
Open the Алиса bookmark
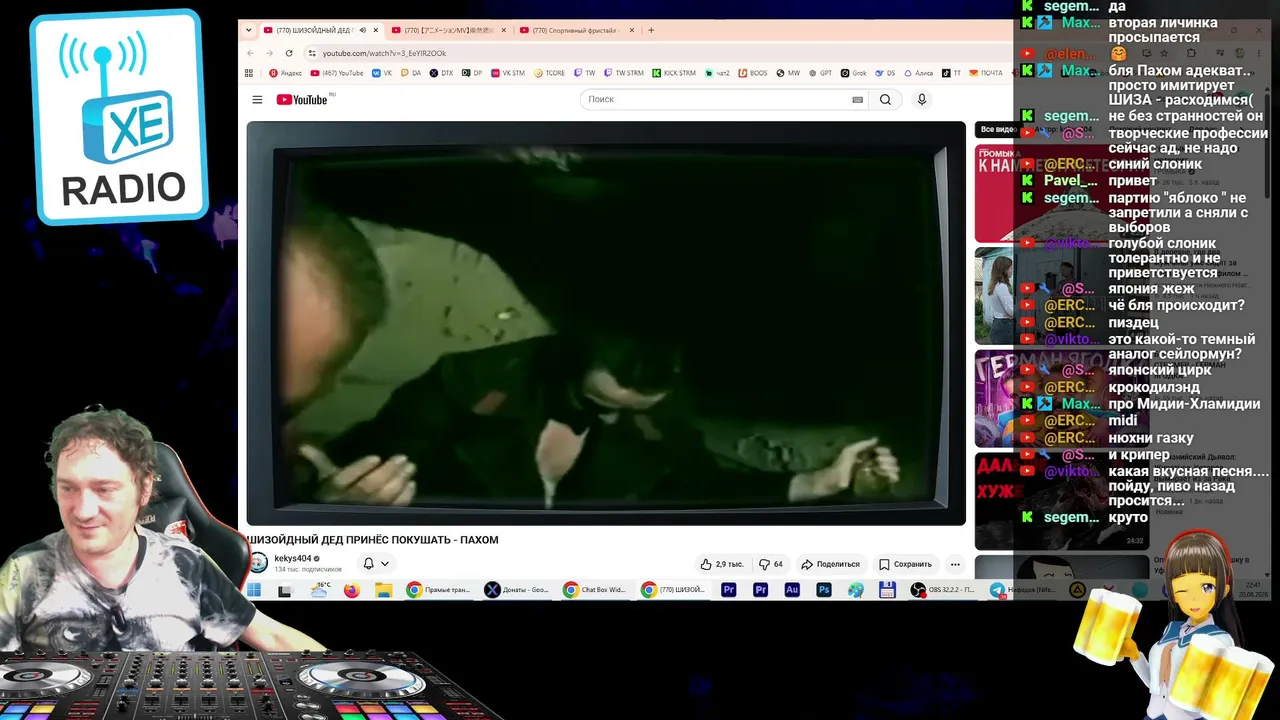[919, 73]
